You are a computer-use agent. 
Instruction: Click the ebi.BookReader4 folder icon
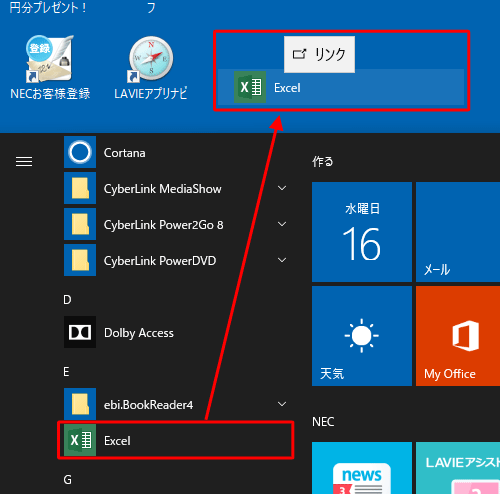pyautogui.click(x=80, y=404)
